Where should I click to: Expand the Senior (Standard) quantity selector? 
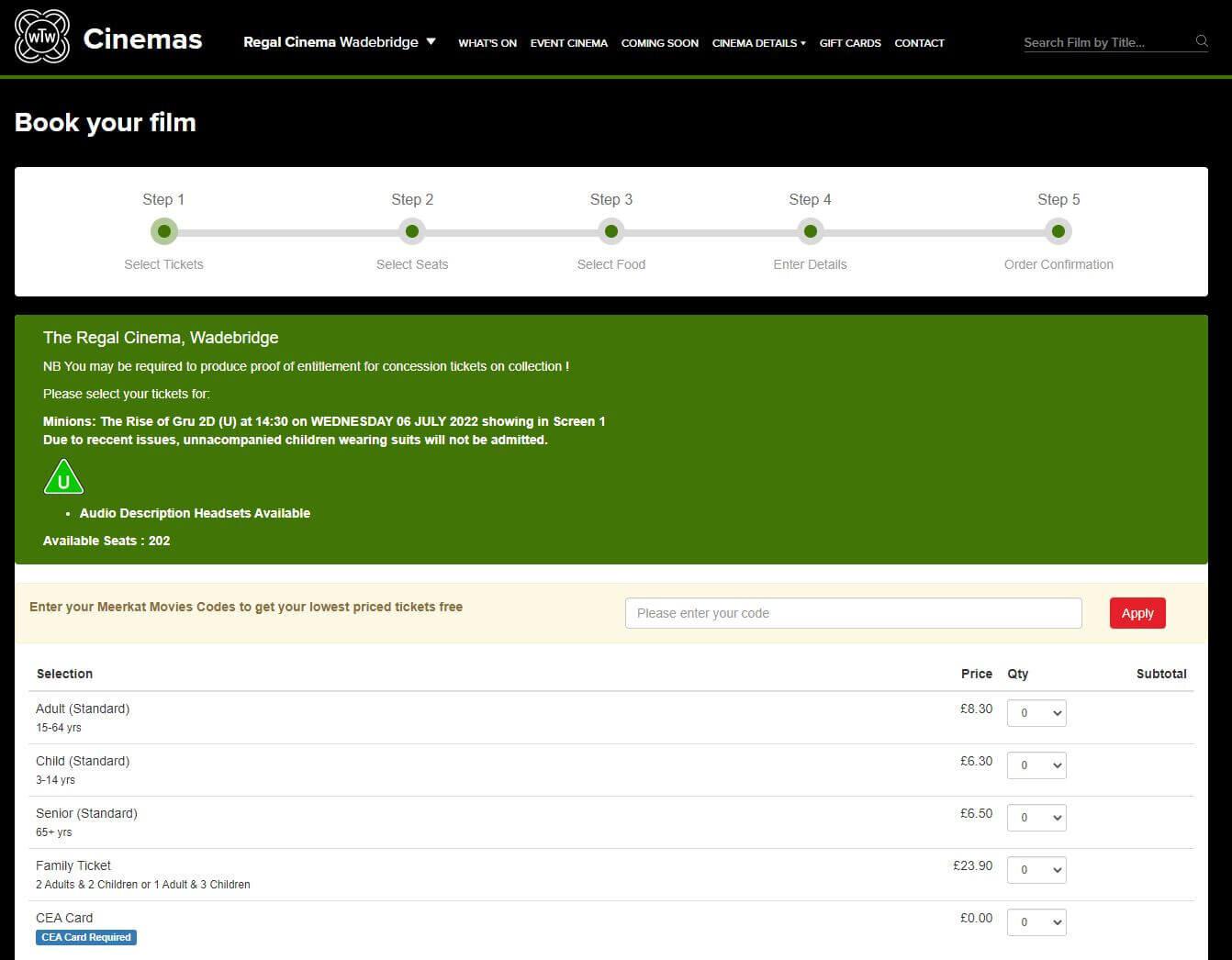click(1036, 818)
